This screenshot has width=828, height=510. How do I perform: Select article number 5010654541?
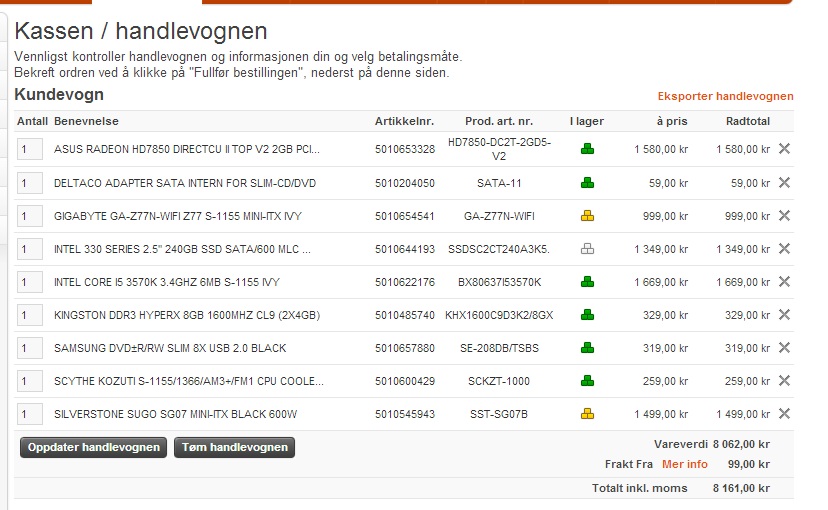coord(405,216)
